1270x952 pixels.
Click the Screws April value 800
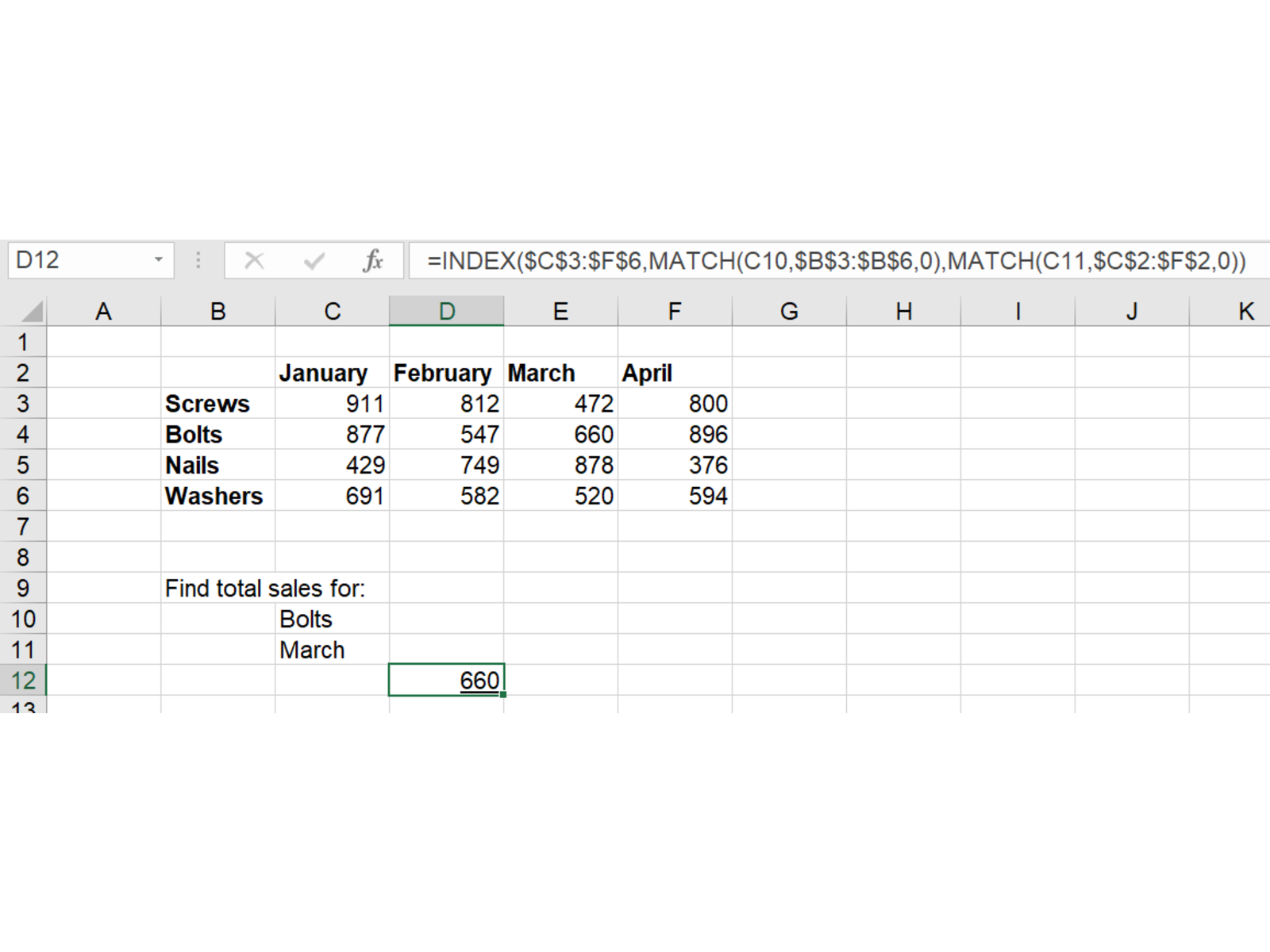coord(675,404)
